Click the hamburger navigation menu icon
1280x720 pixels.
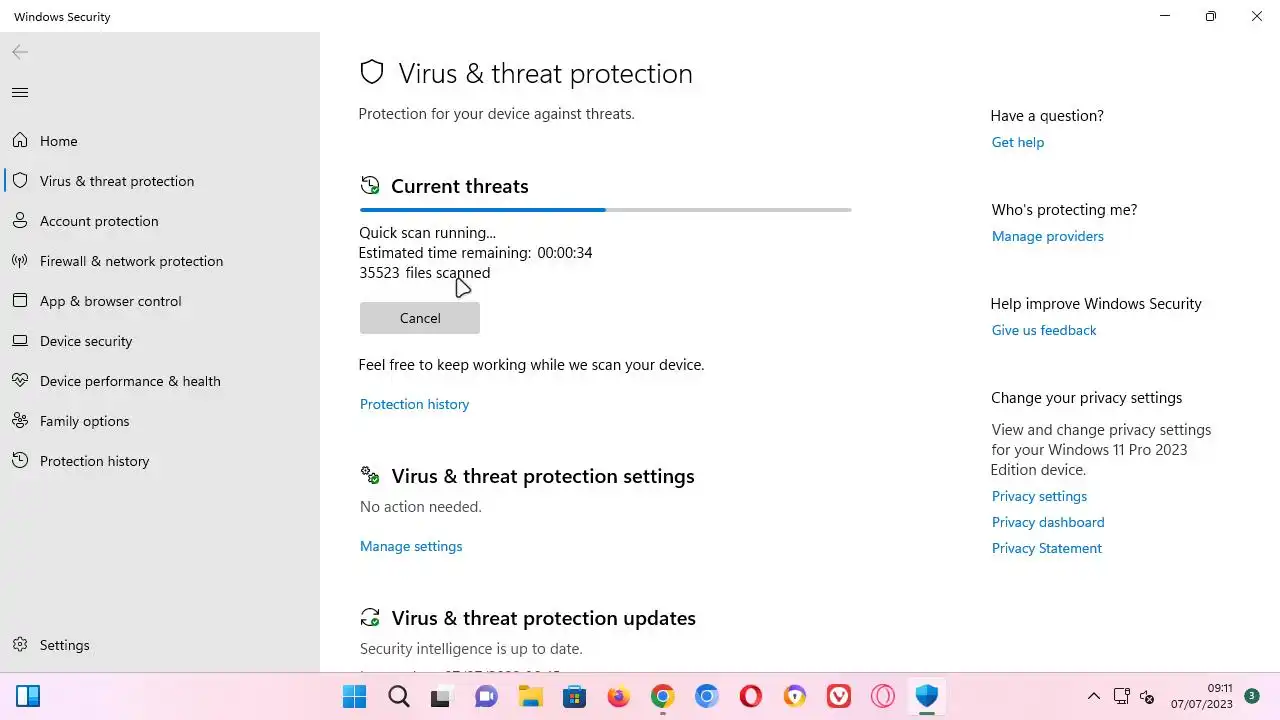point(20,93)
